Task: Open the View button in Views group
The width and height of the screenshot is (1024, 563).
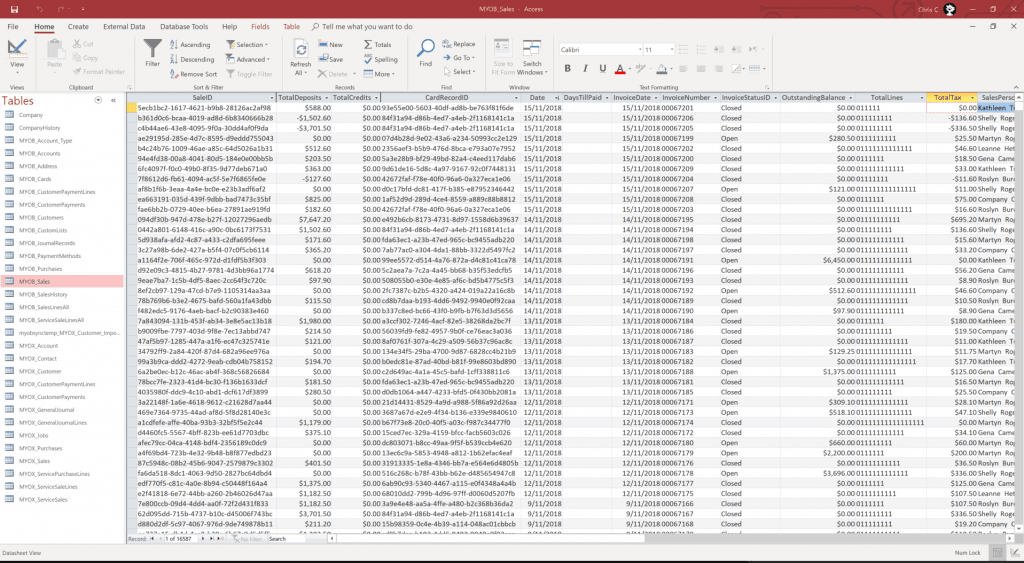Action: tap(17, 56)
